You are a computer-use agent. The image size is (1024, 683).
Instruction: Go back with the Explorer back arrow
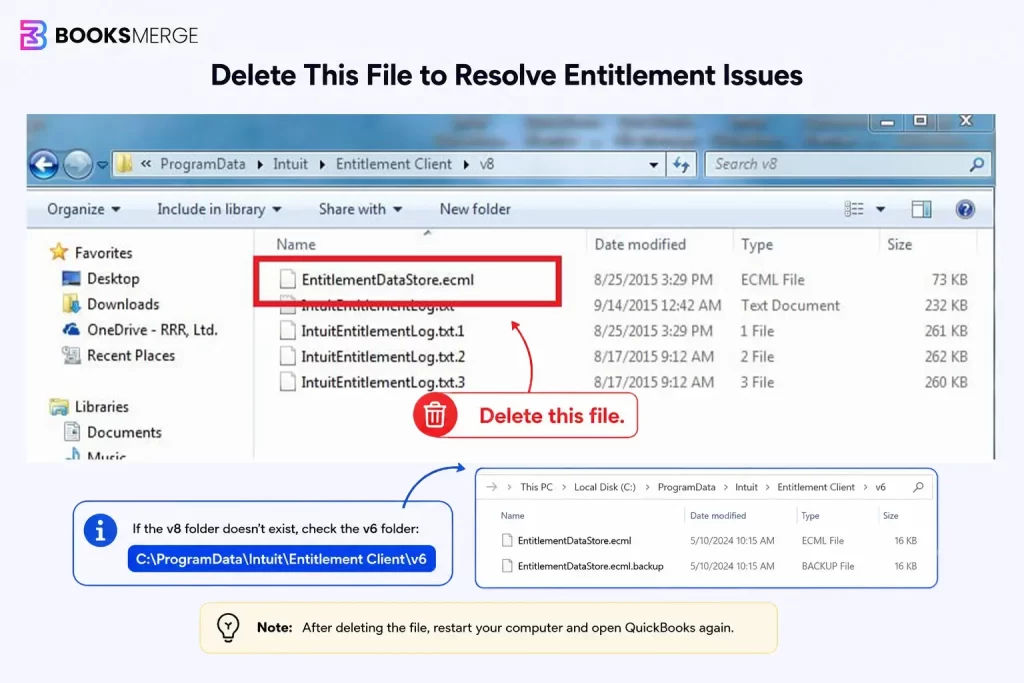point(44,165)
